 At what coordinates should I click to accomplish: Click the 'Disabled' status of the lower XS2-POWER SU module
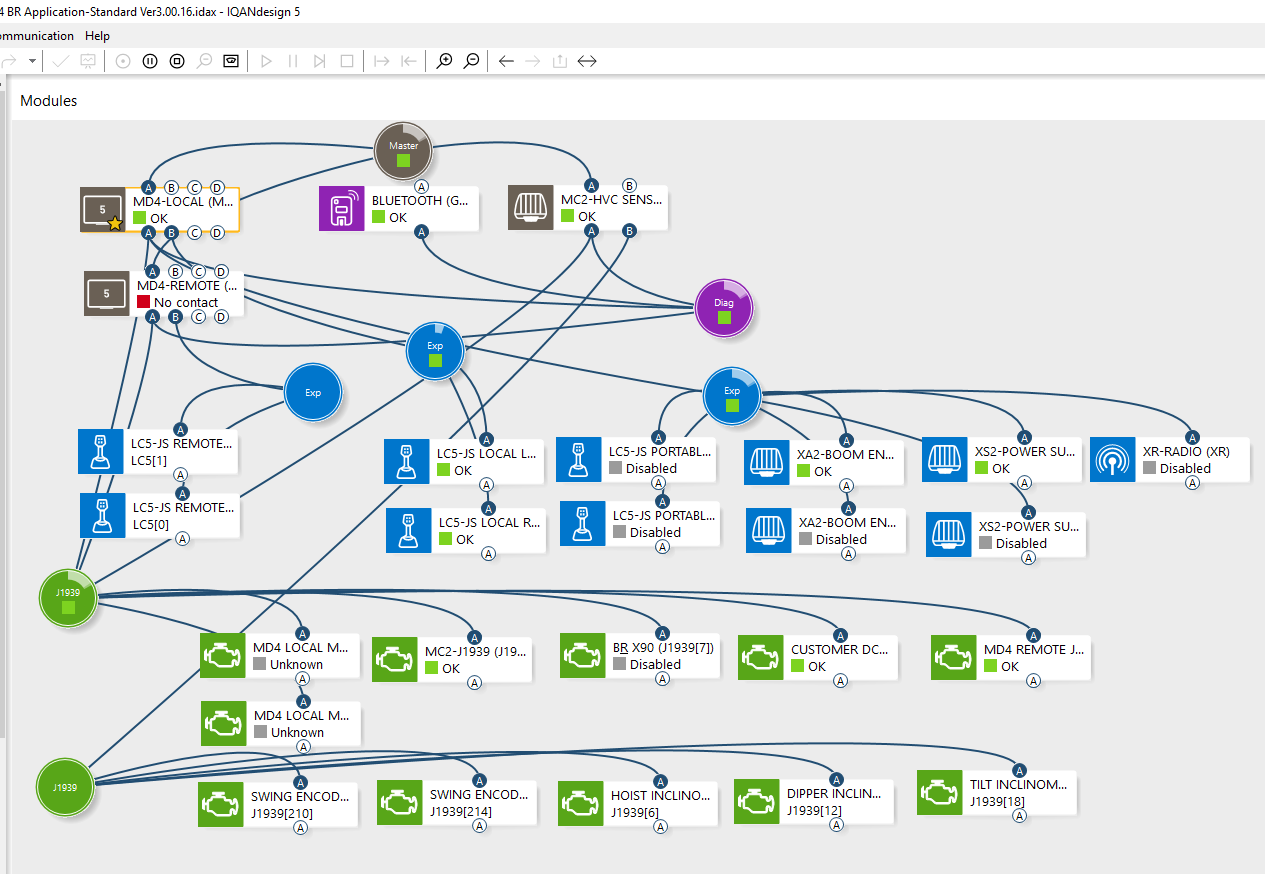tap(1021, 543)
